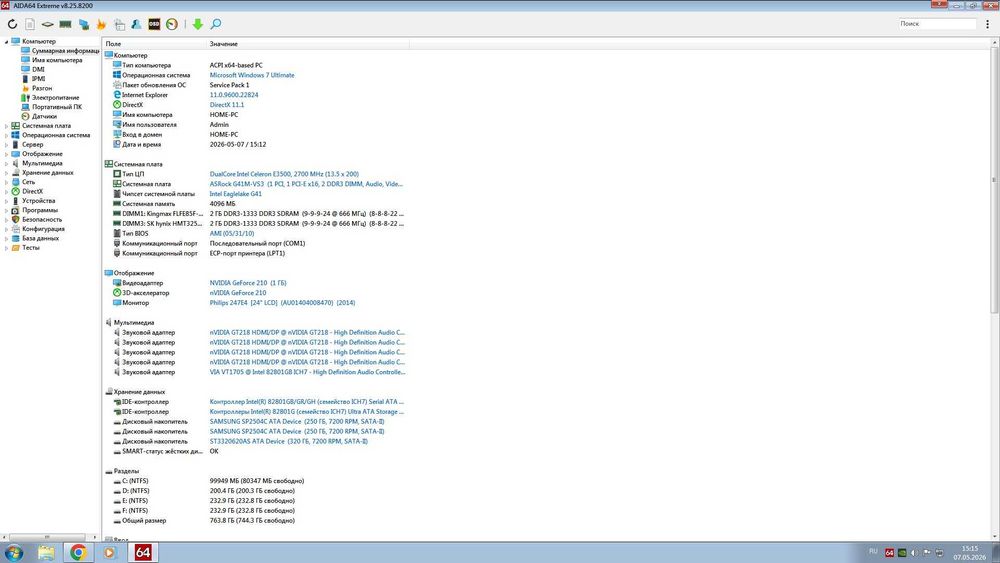
Task: Open the ASRock G41M-VS3 motherboard link
Action: click(x=306, y=184)
